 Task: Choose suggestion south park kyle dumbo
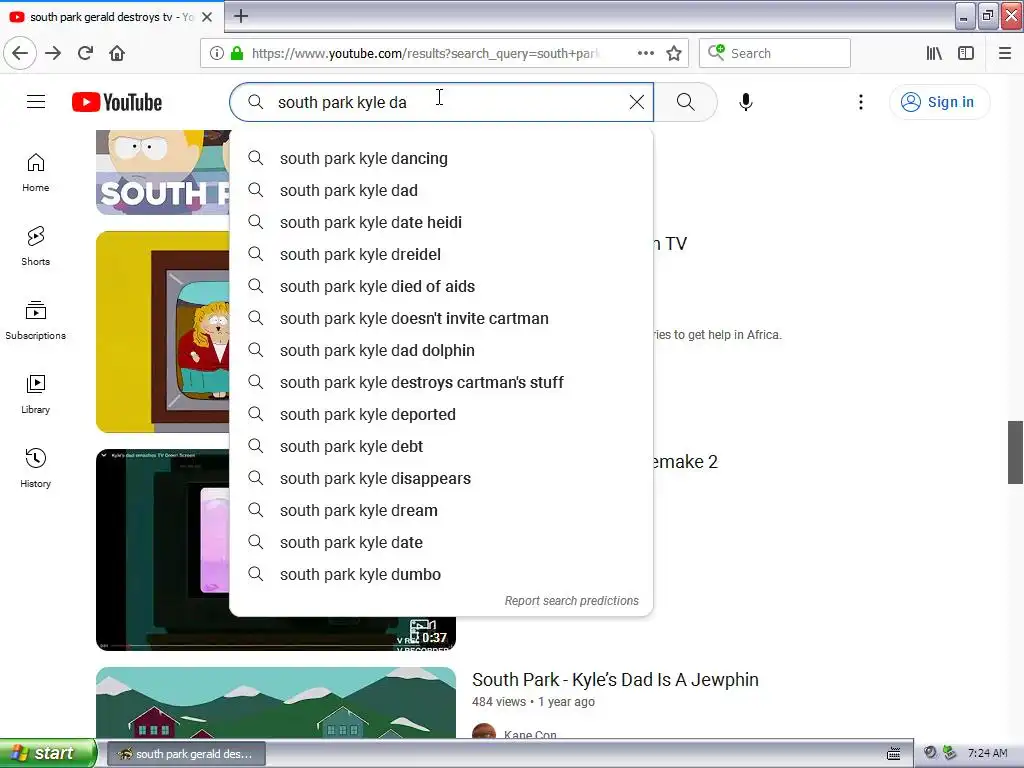pos(441,574)
